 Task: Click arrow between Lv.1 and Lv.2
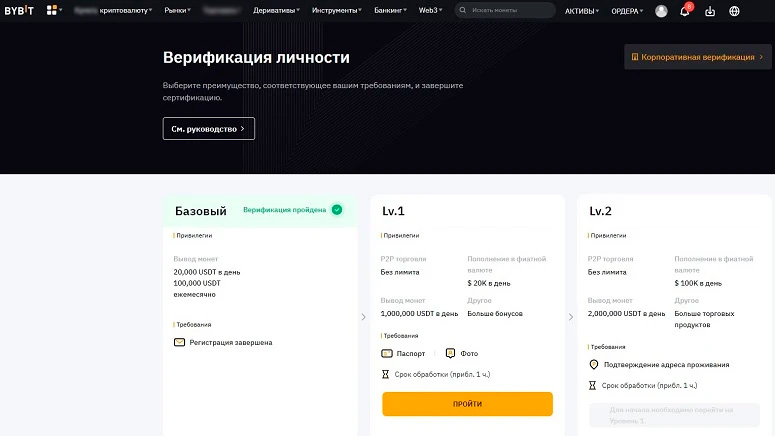pos(571,317)
